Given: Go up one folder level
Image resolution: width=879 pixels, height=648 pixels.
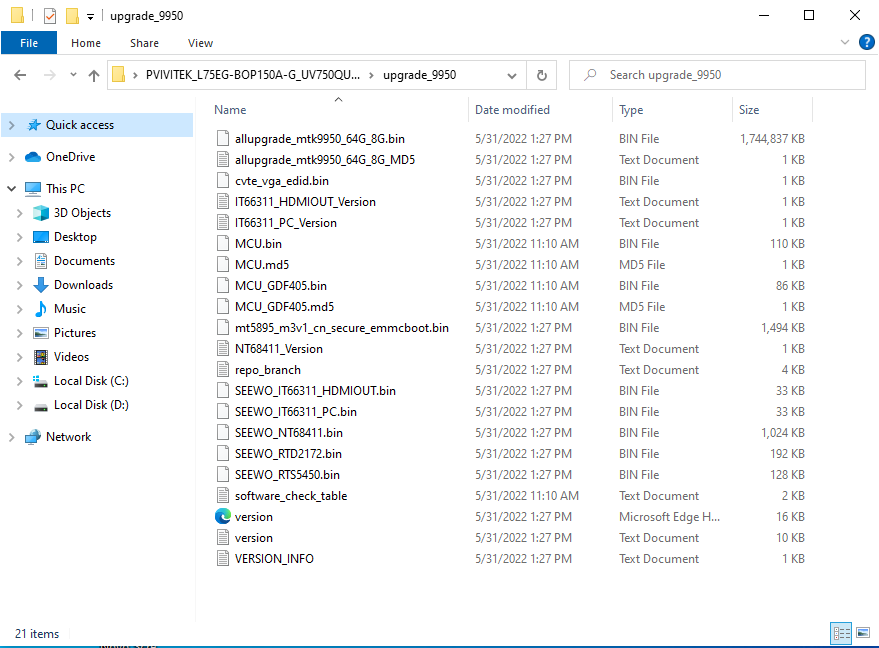Looking at the screenshot, I should pyautogui.click(x=94, y=75).
